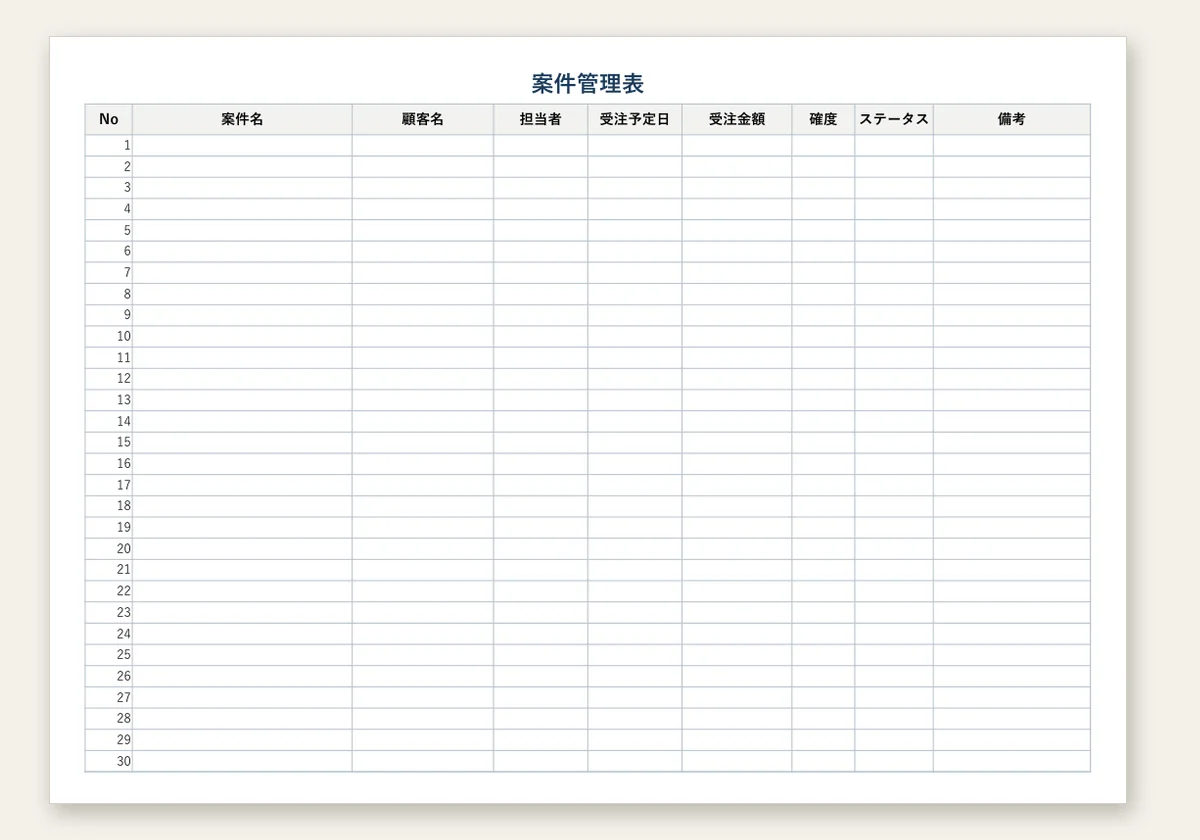Click the ステータス column header
Screen dimensions: 1200x840
click(x=894, y=119)
